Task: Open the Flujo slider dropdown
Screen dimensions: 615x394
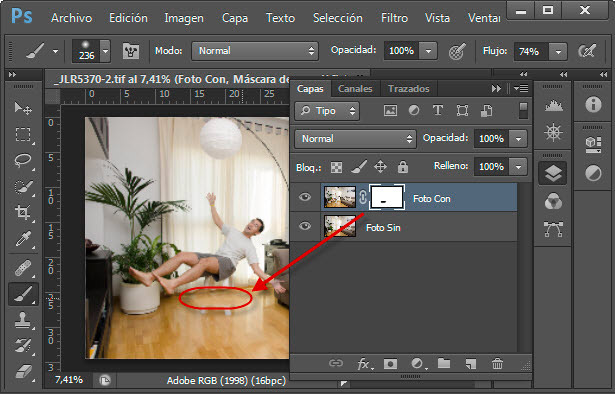Action: 558,51
